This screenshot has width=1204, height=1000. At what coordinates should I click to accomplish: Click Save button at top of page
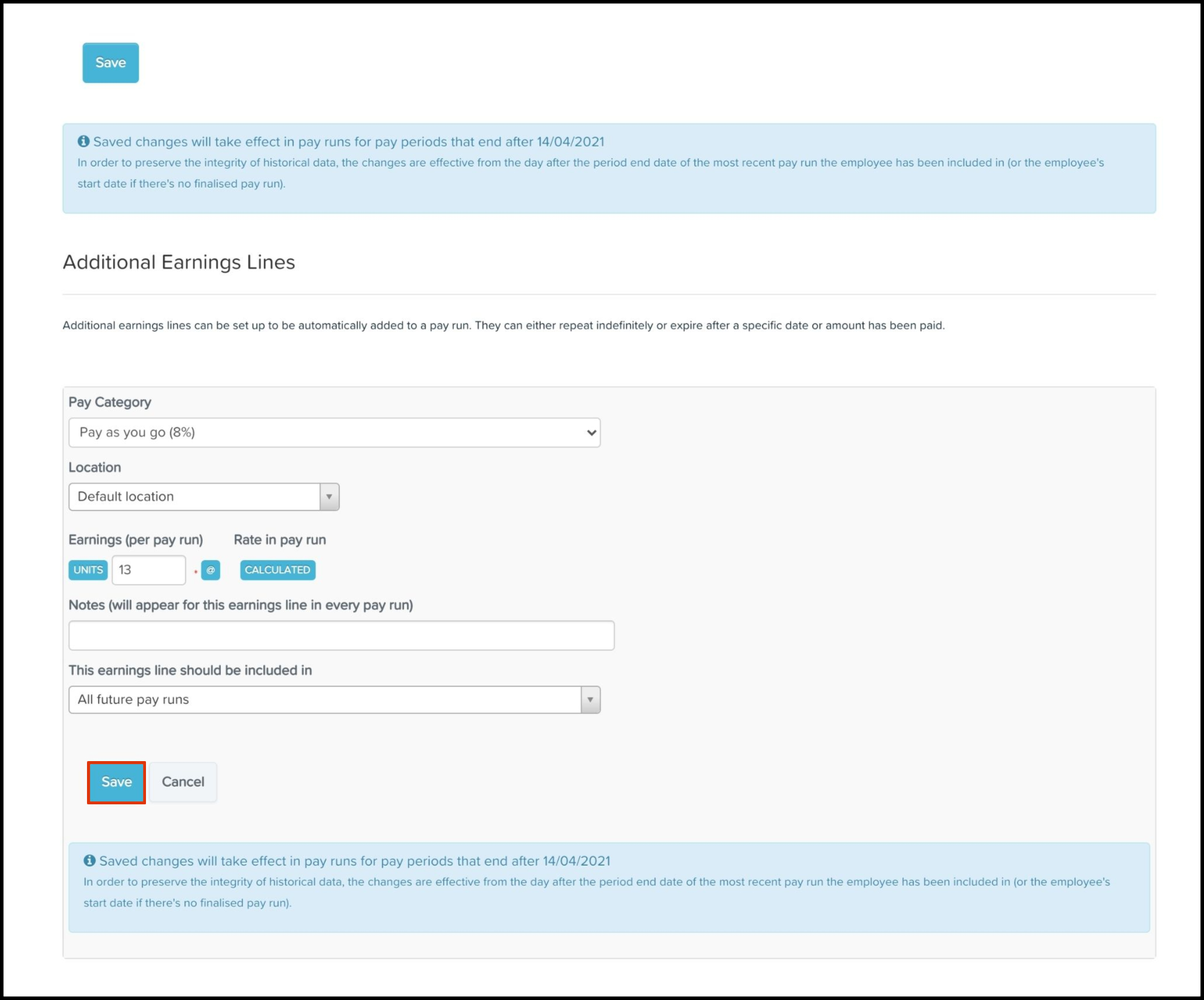click(111, 62)
